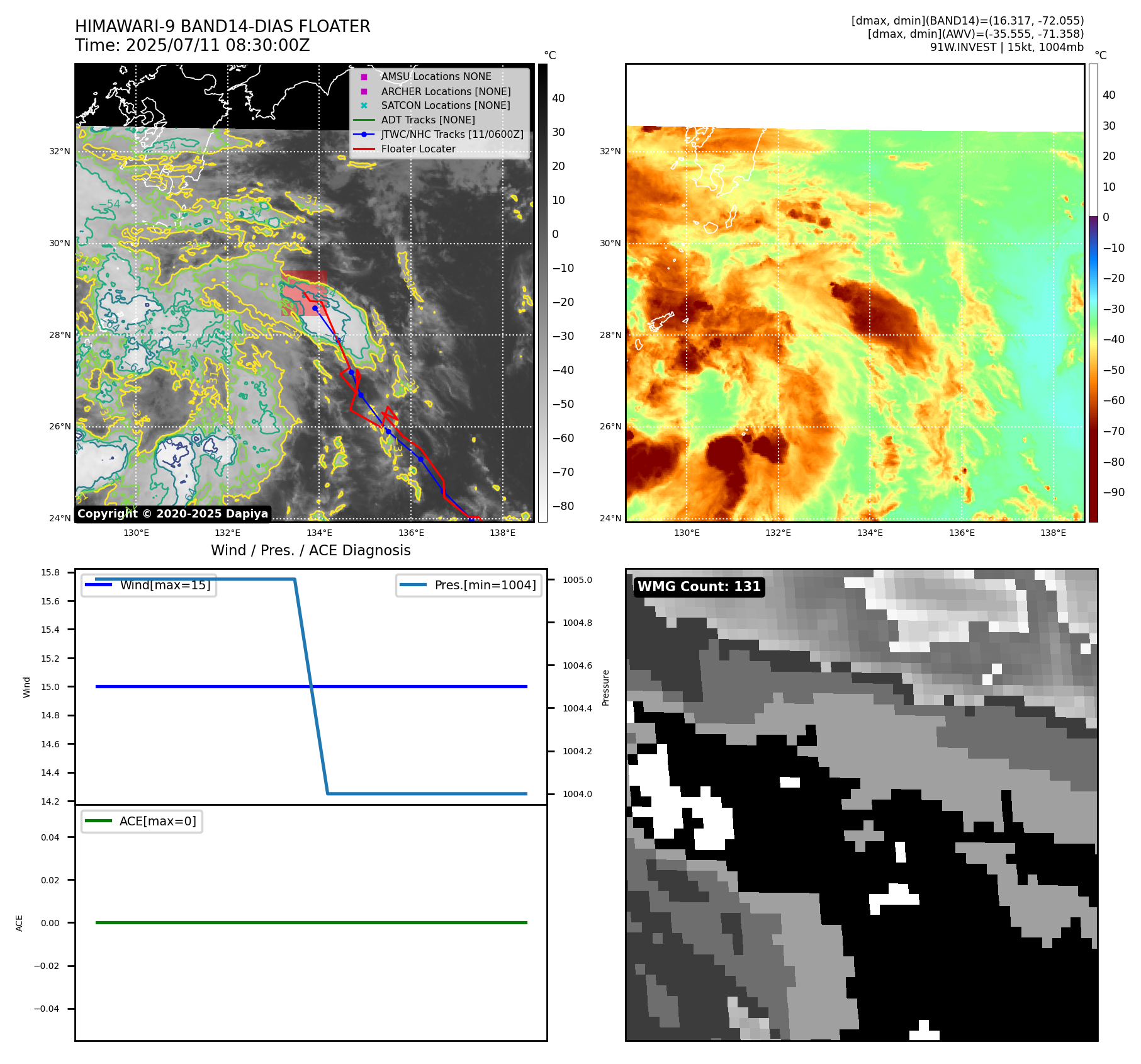Image resolution: width=1141 pixels, height=1064 pixels.
Task: Click the green line sample for ADT Tracks
Action: tap(364, 120)
